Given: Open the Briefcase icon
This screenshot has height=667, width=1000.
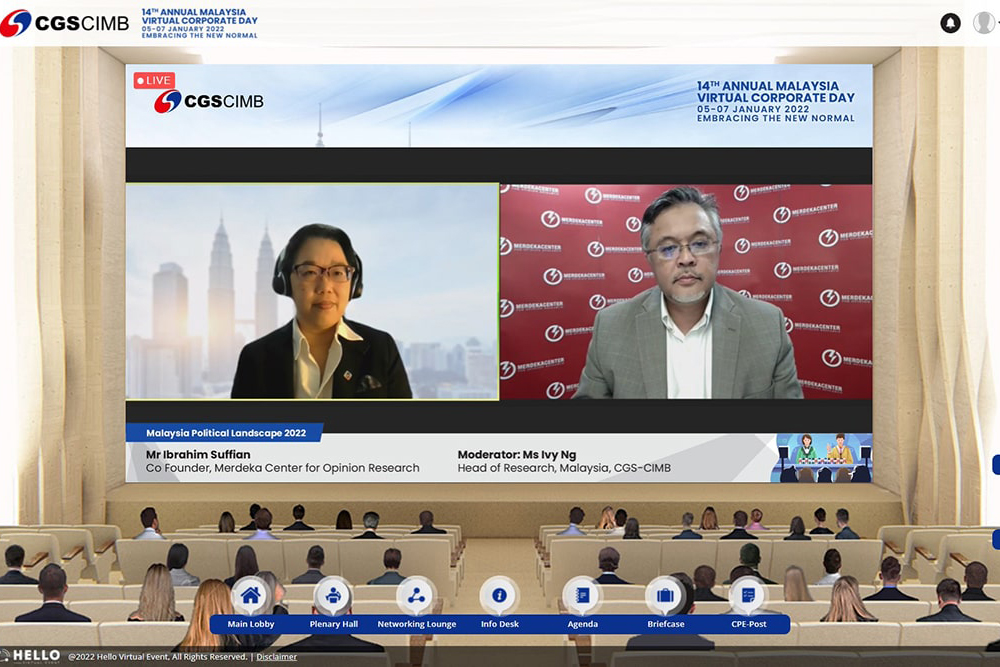Looking at the screenshot, I should tap(665, 596).
